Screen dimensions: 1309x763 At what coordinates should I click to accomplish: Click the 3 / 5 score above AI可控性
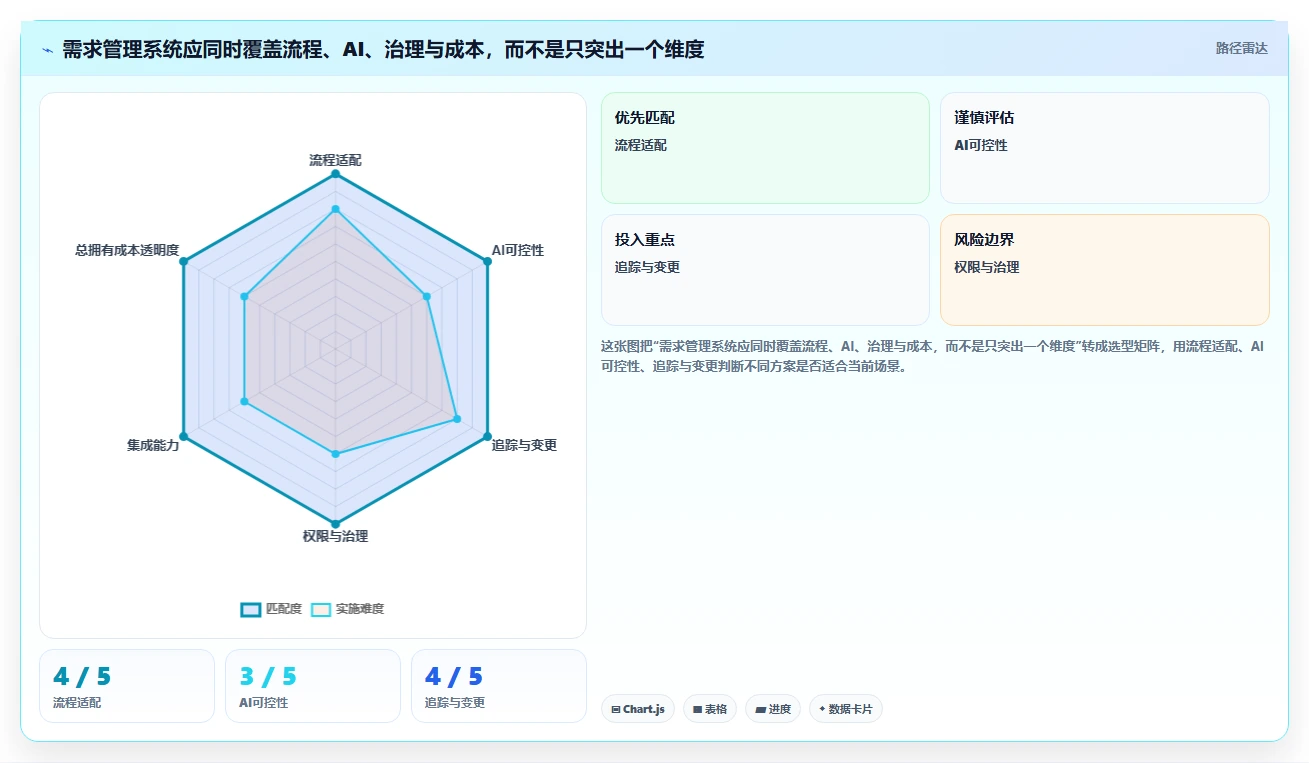point(268,677)
